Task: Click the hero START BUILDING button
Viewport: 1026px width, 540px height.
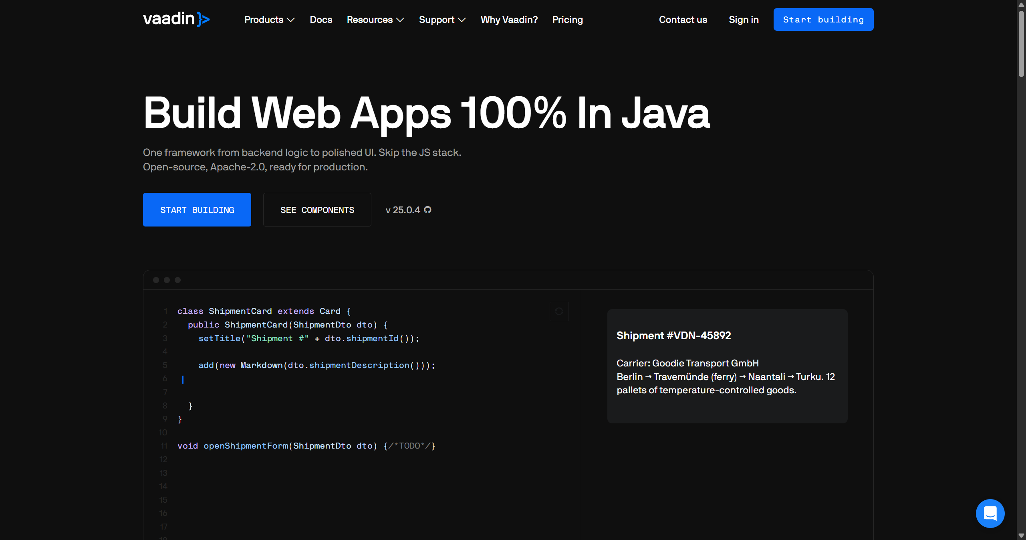Action: point(197,210)
